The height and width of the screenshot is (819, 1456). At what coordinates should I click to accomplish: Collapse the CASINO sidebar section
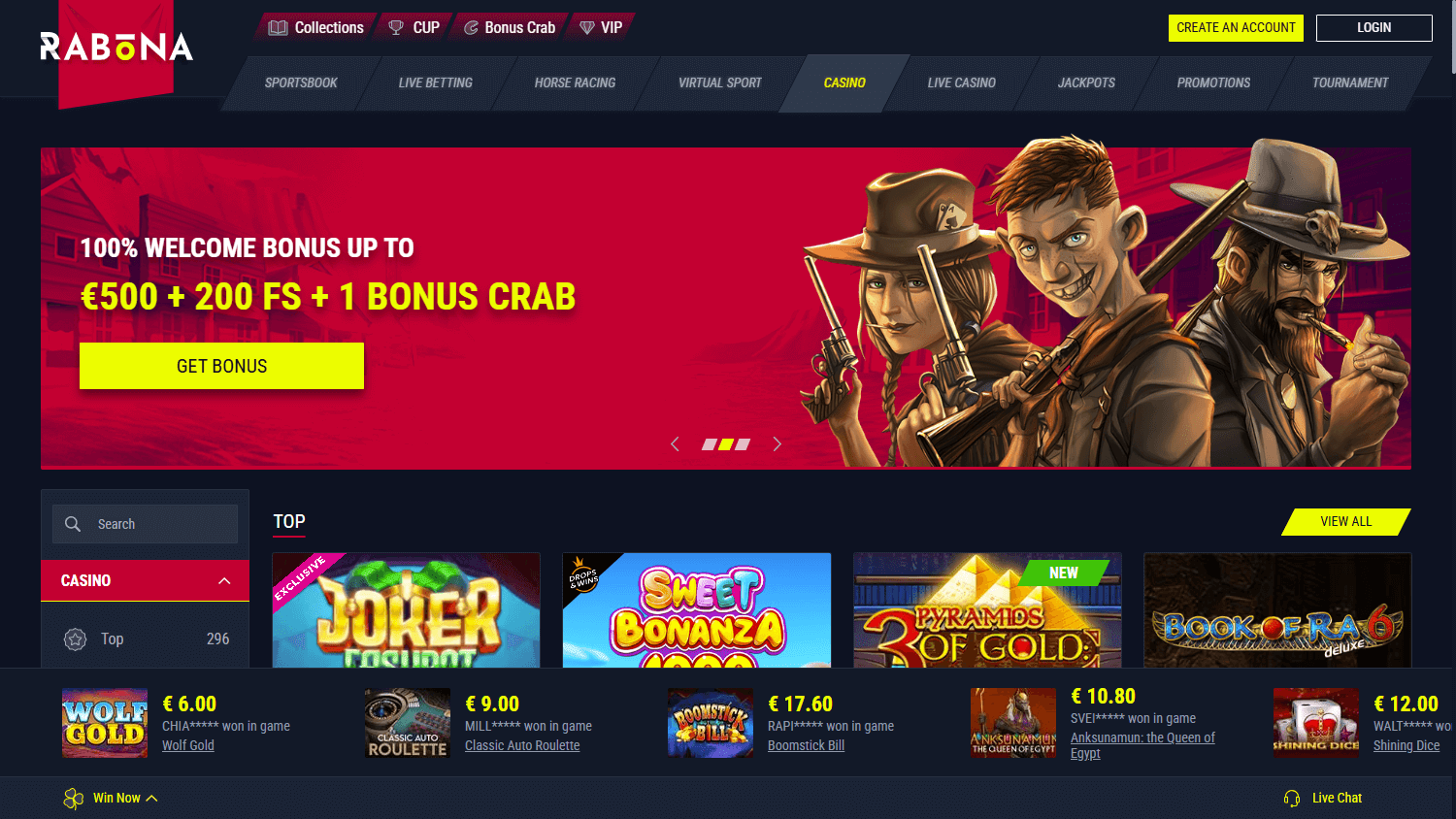[224, 580]
